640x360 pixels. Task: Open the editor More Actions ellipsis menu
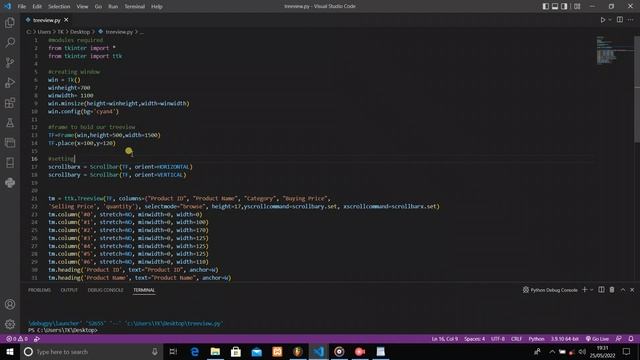coord(631,20)
